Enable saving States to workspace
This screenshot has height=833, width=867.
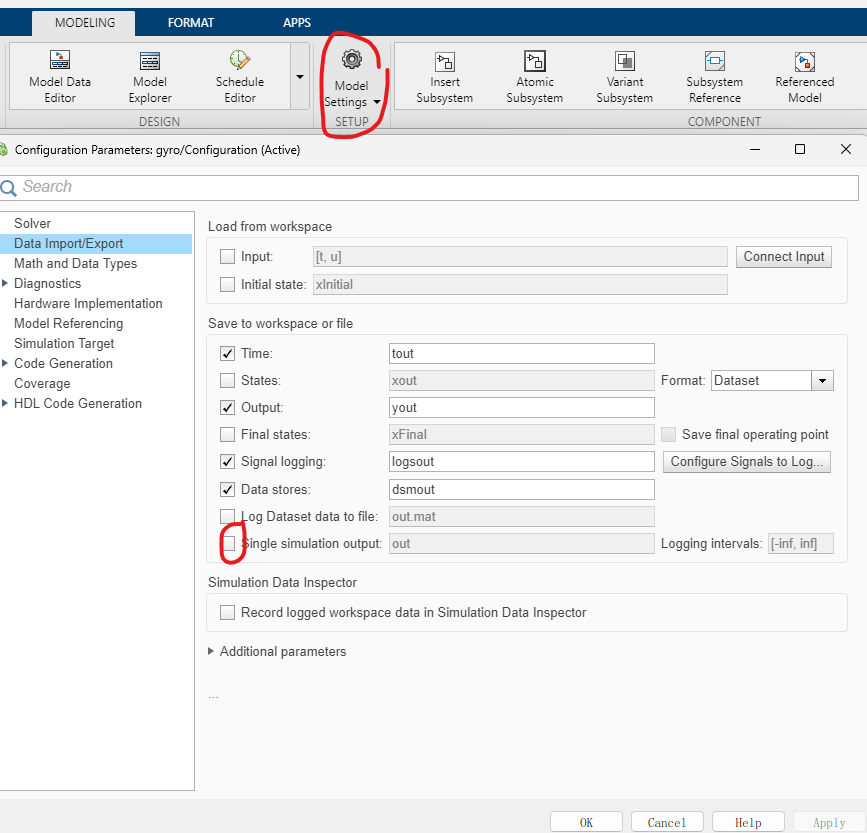click(228, 381)
